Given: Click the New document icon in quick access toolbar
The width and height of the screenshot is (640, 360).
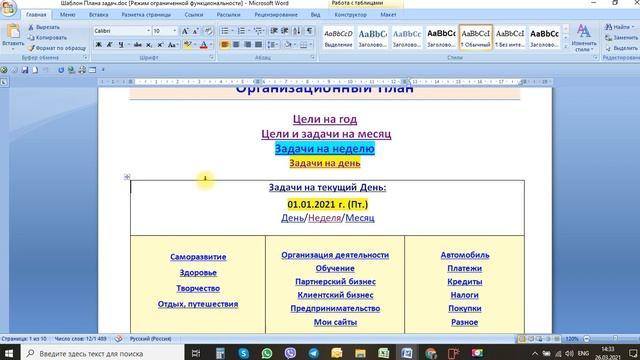Looking at the screenshot, I should point(36,70).
